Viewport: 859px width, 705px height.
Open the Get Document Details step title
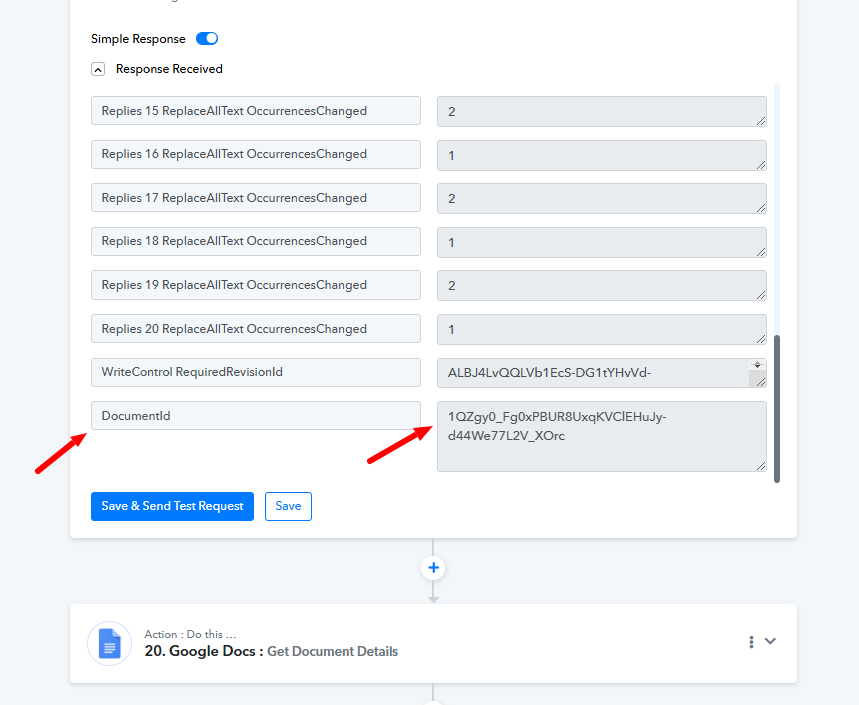point(332,651)
